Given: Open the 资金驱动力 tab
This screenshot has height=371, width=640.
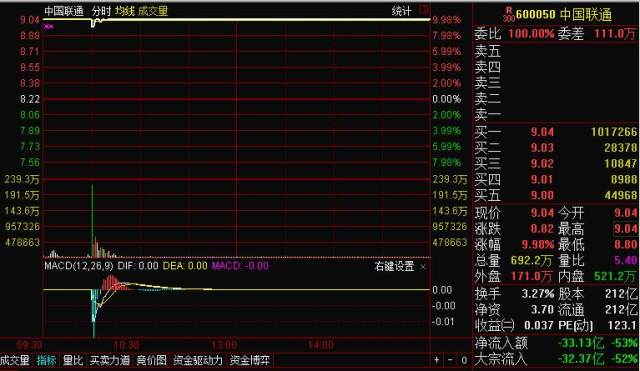Looking at the screenshot, I should pyautogui.click(x=198, y=360).
